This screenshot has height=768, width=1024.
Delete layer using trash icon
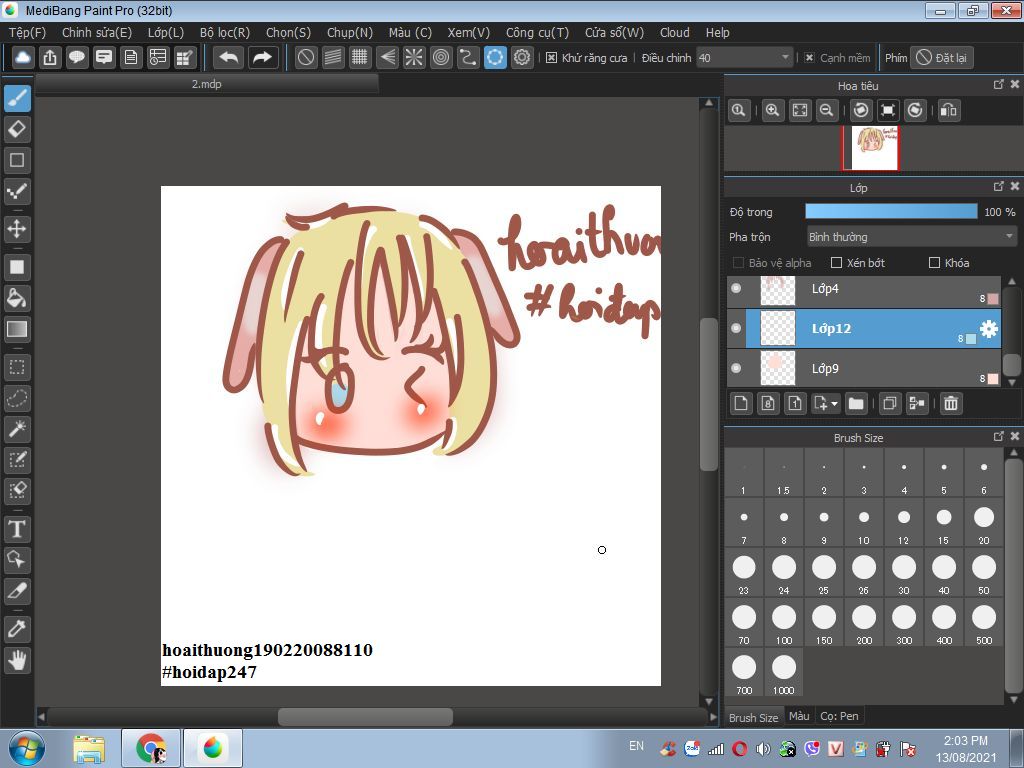[951, 404]
